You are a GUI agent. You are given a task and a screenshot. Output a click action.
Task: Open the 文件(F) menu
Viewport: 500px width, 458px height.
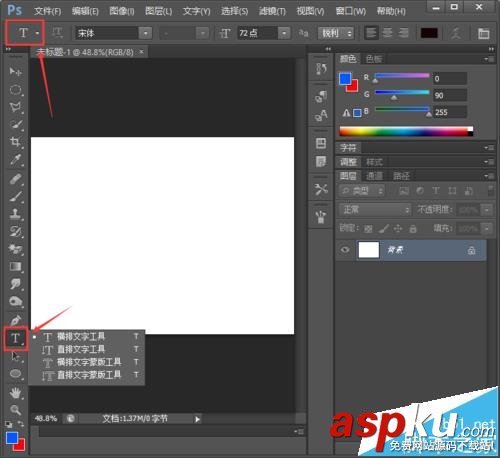pos(47,11)
